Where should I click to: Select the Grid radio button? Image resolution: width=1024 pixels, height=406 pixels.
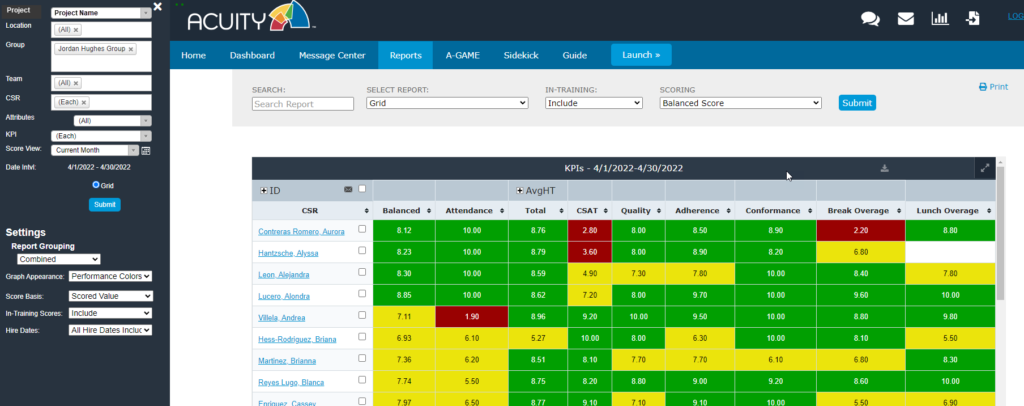pos(96,185)
